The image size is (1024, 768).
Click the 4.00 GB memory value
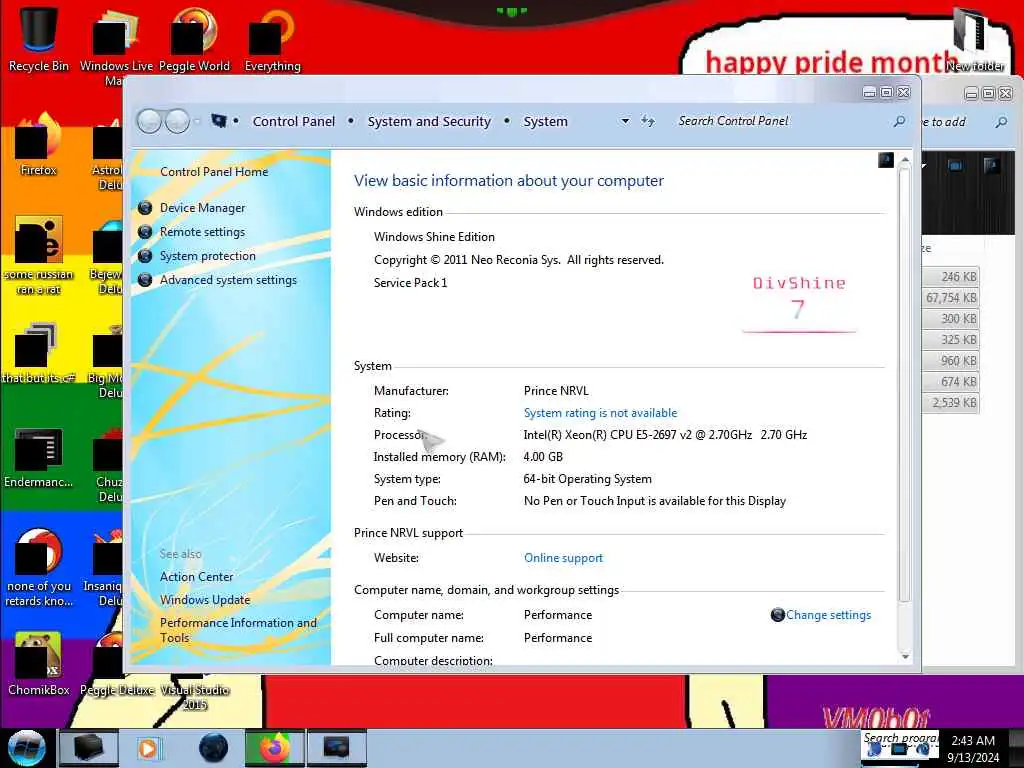(543, 456)
